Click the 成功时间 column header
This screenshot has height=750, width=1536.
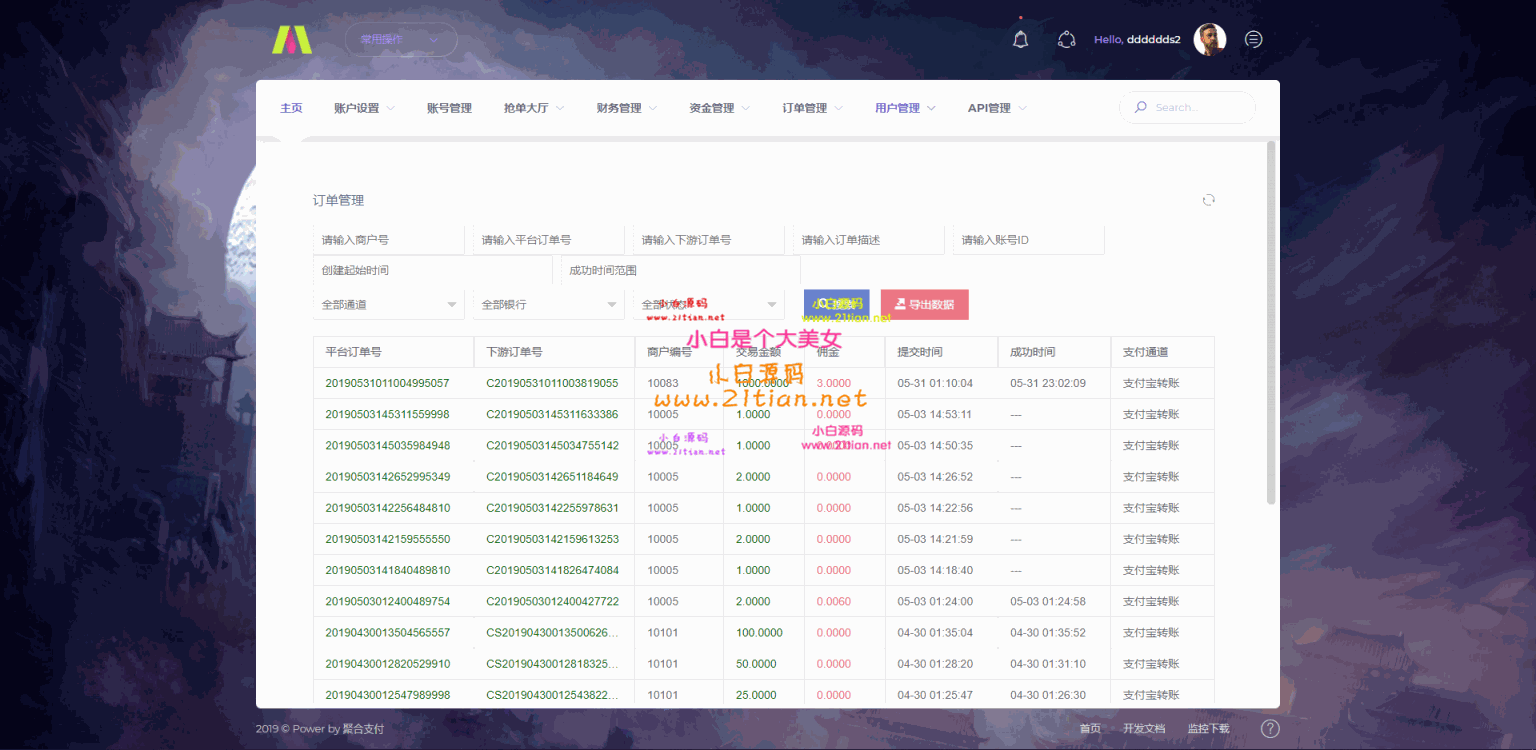pos(1054,352)
